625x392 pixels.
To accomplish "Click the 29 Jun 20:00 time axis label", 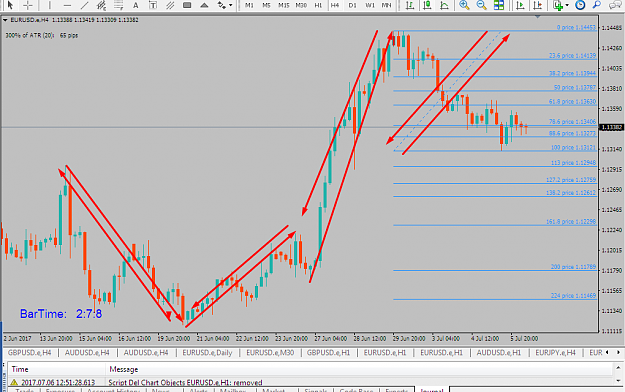I will [x=409, y=339].
